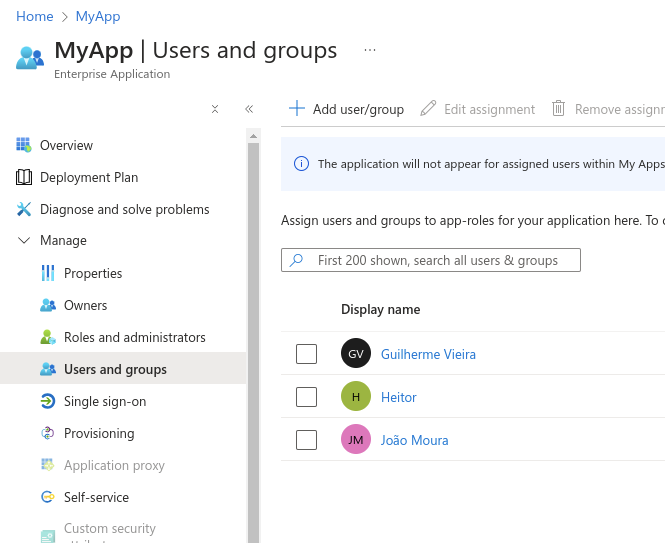Click the Add user/group button
Viewport: 665px width, 543px height.
point(346,109)
